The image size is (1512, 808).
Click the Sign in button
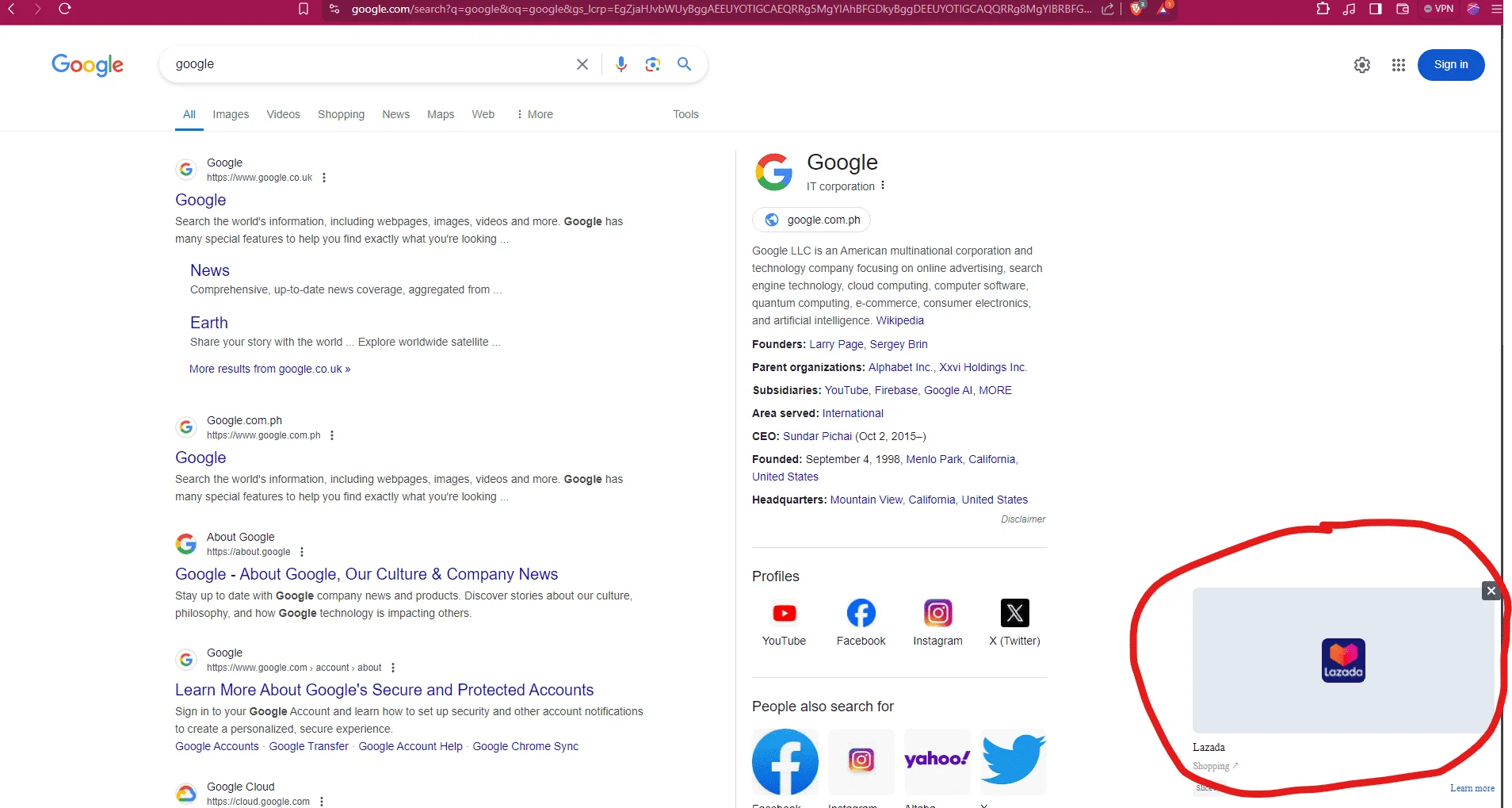1451,65
